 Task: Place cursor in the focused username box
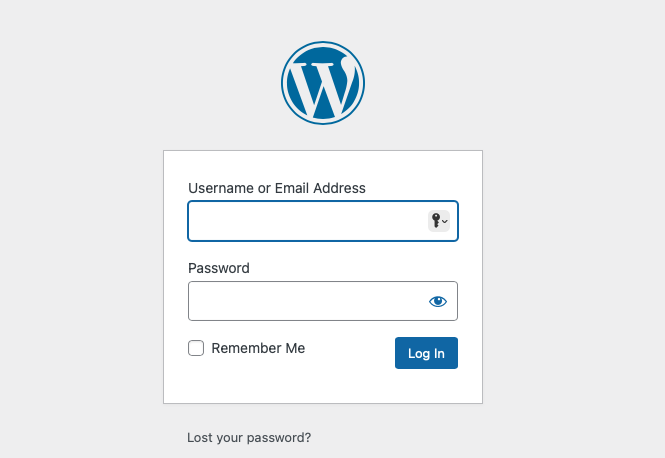307,221
